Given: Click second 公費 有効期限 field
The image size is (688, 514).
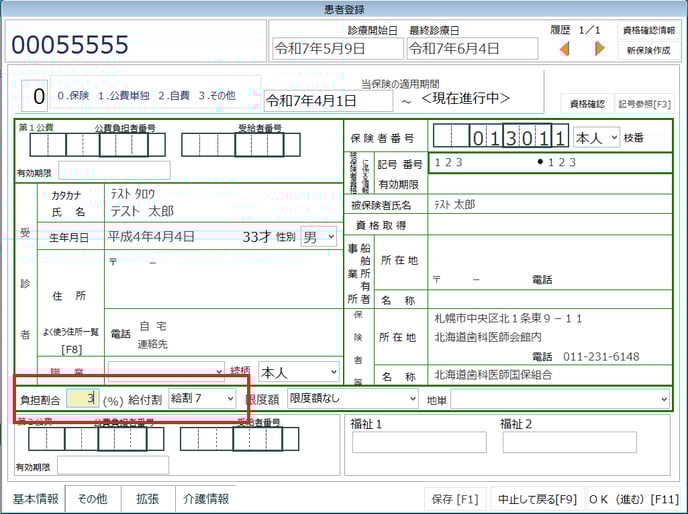Looking at the screenshot, I should (x=113, y=465).
